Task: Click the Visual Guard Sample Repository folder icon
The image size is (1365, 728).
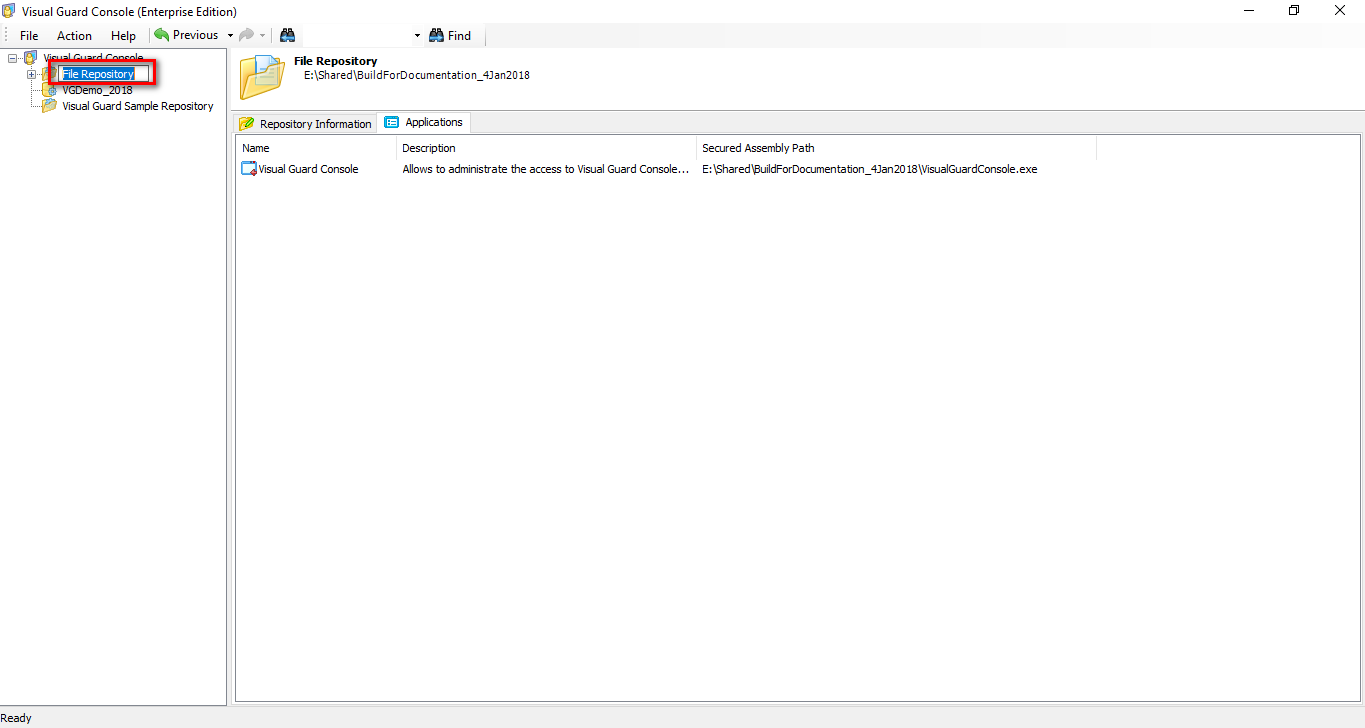Action: 48,106
